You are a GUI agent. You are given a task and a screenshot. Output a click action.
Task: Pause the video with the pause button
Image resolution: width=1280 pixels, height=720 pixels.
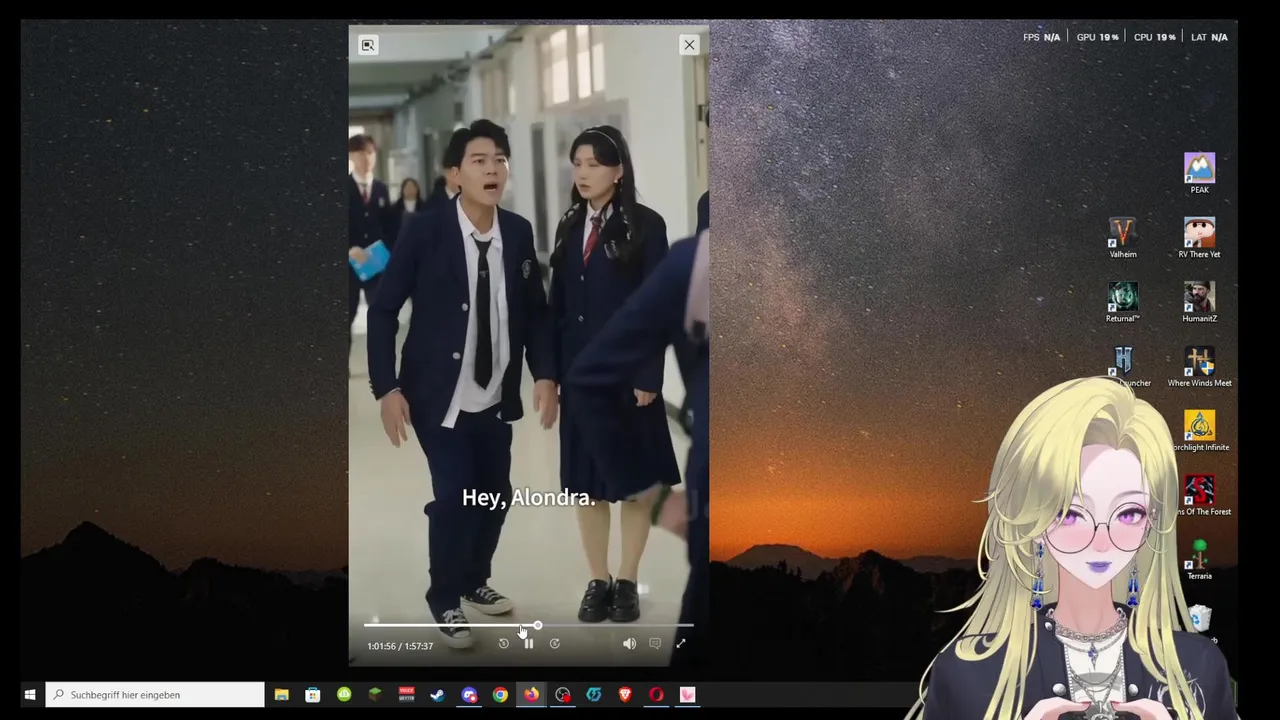pyautogui.click(x=529, y=644)
